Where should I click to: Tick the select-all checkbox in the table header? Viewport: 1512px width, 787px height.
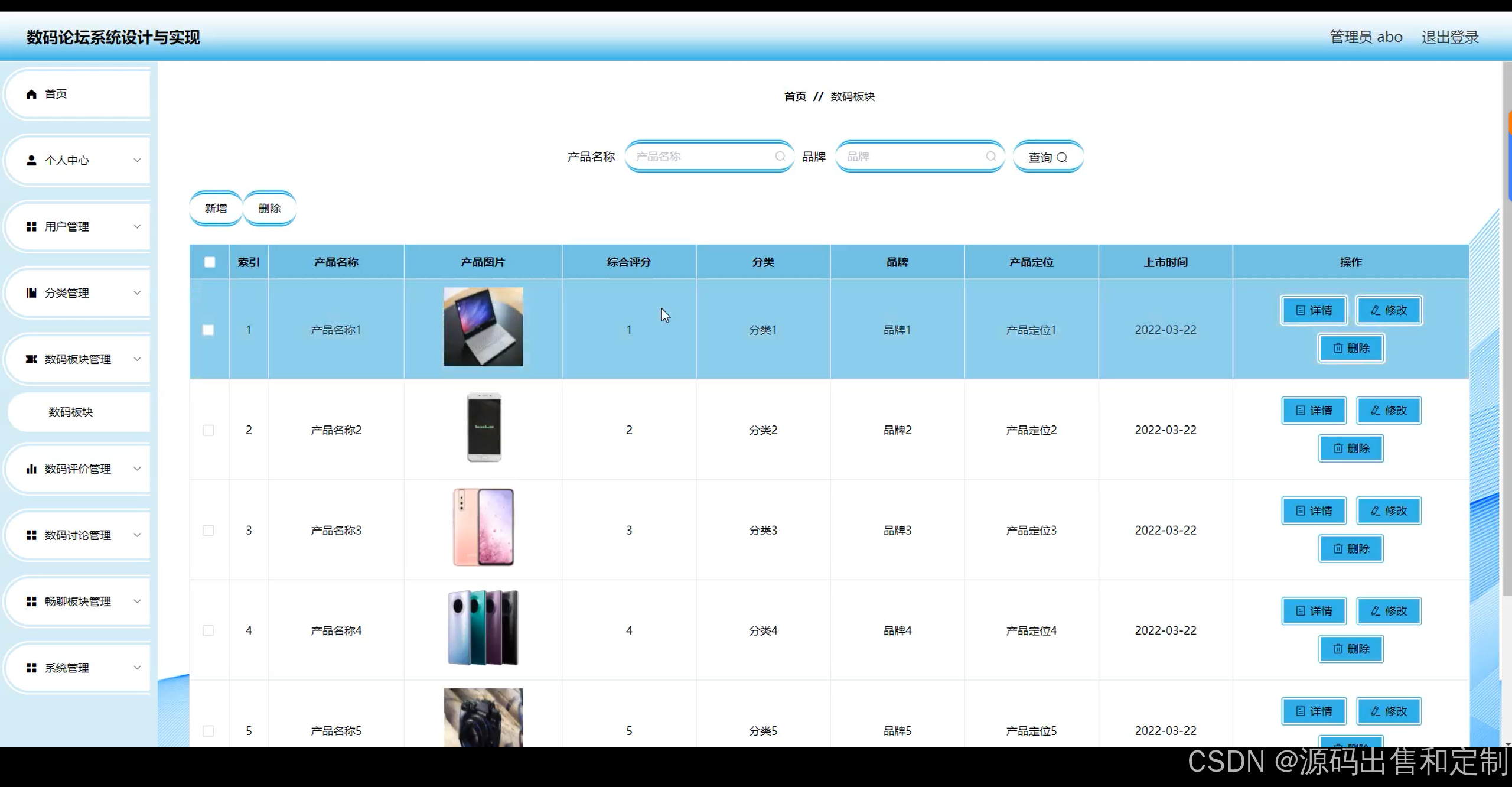click(210, 262)
